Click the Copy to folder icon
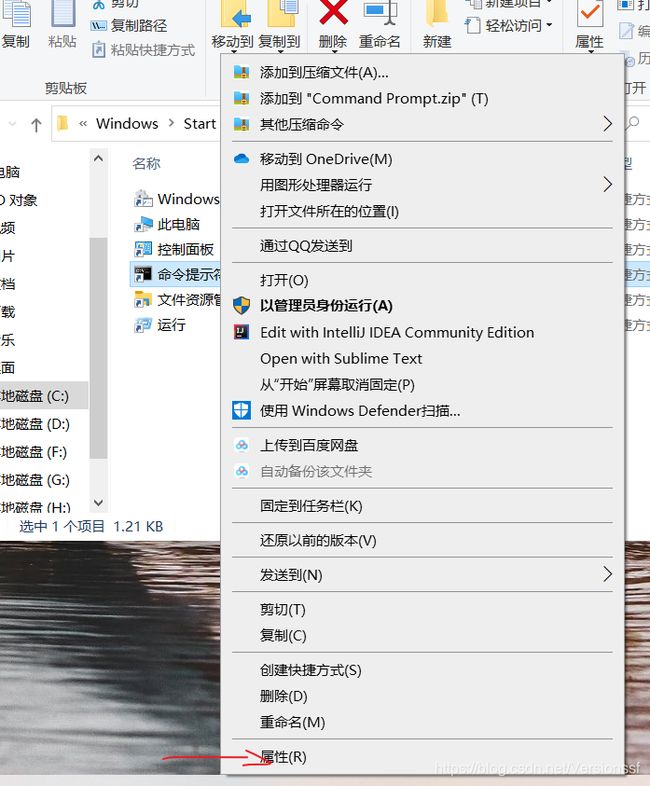This screenshot has width=650, height=786. (281, 14)
